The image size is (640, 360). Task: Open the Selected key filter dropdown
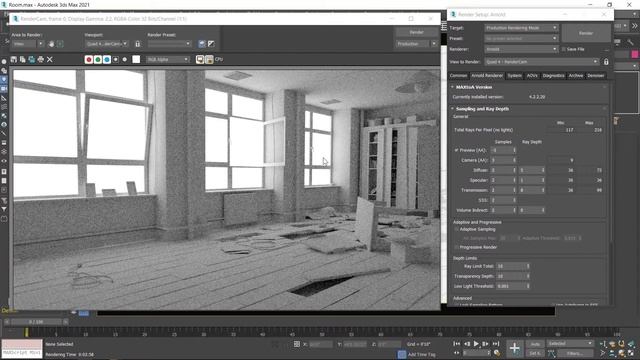(570, 344)
